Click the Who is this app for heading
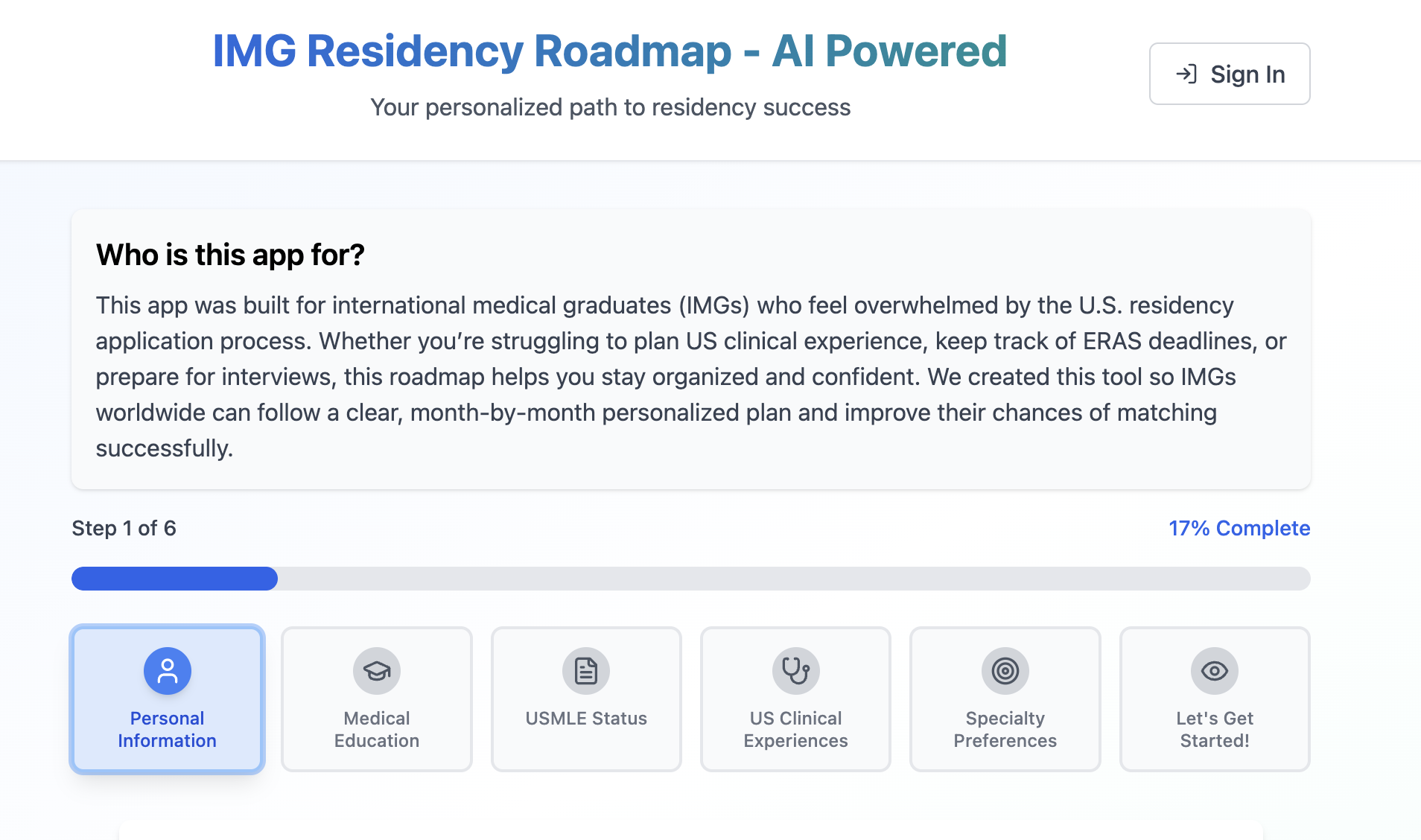This screenshot has width=1421, height=840. click(x=230, y=255)
